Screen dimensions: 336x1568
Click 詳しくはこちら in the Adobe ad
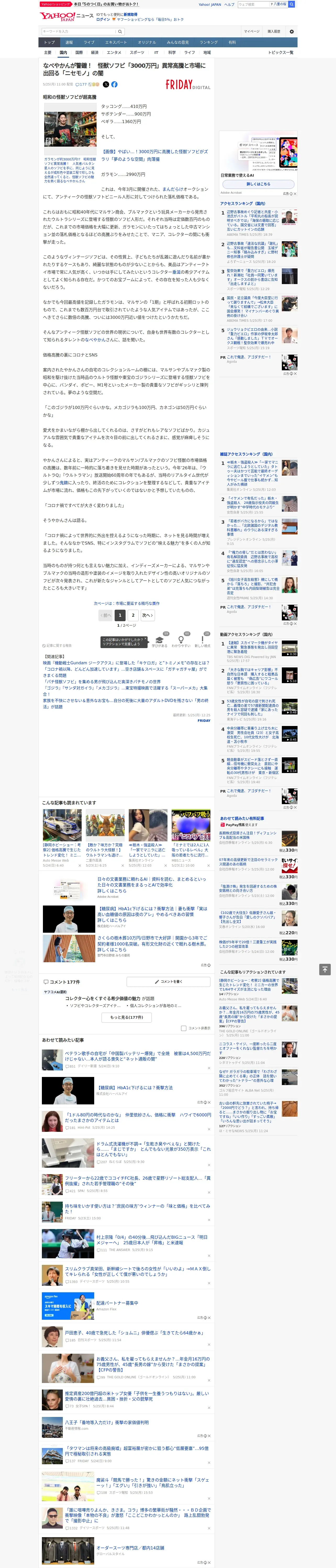click(258, 184)
